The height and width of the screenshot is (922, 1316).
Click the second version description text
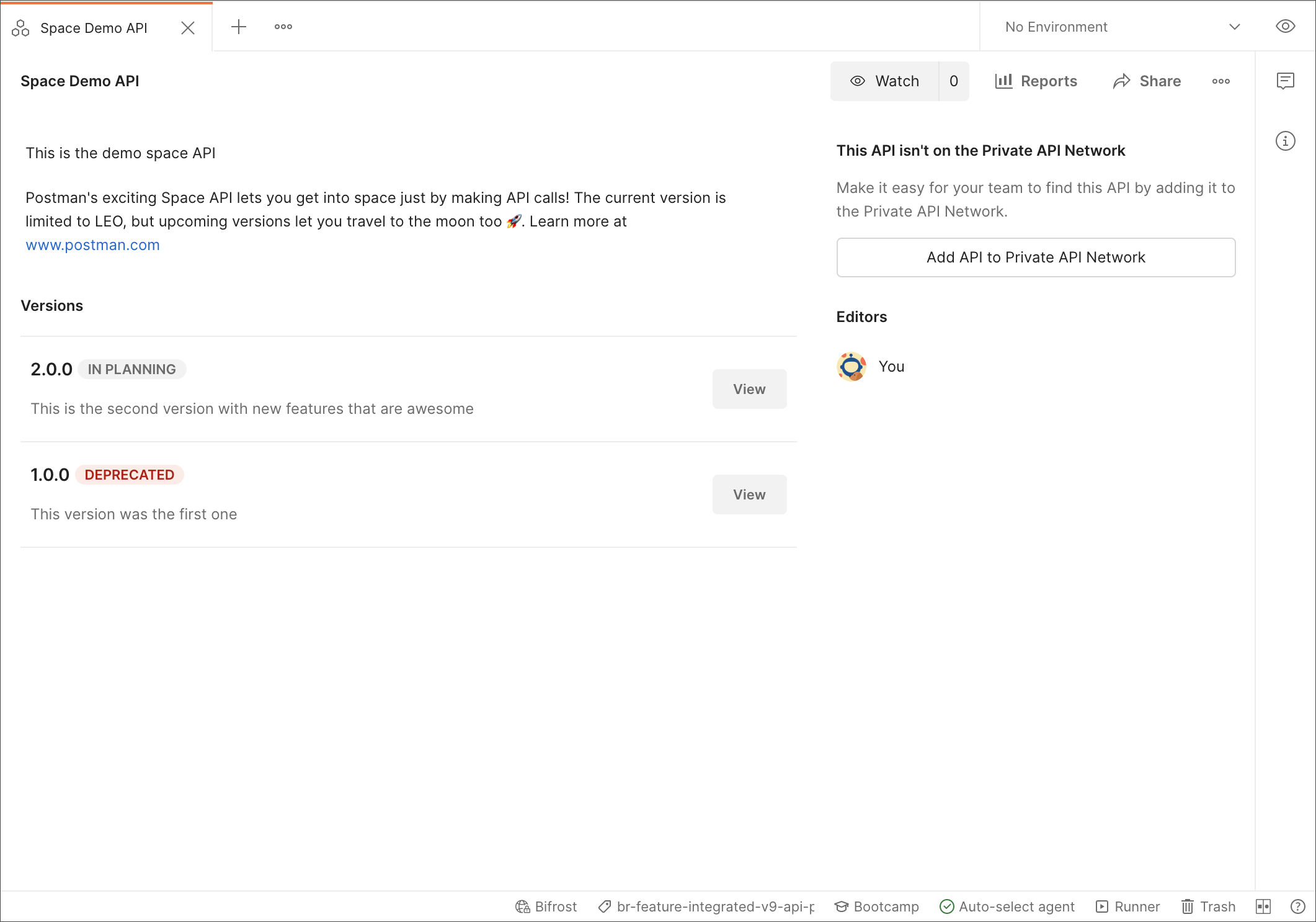click(x=252, y=409)
